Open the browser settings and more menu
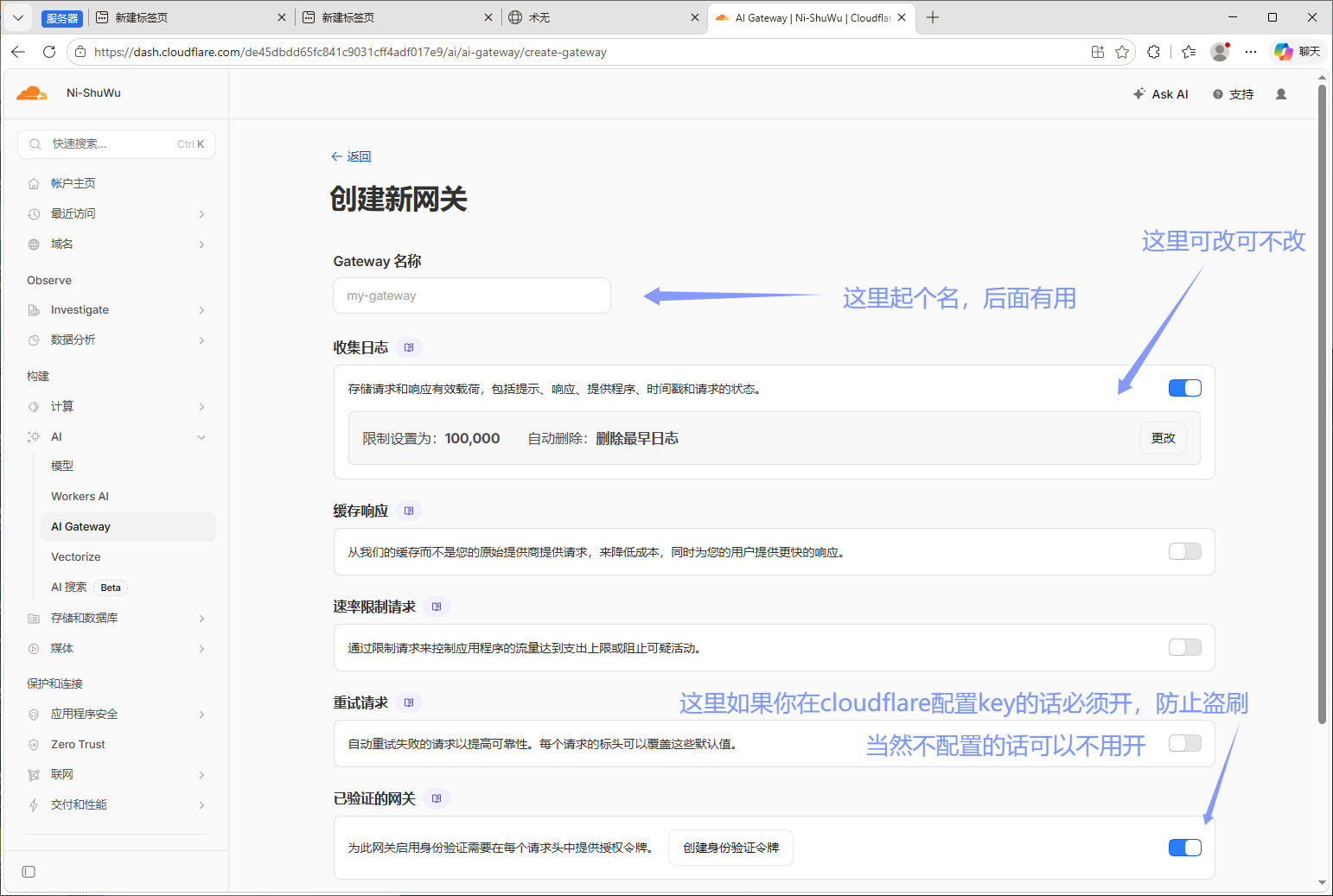 pos(1251,52)
